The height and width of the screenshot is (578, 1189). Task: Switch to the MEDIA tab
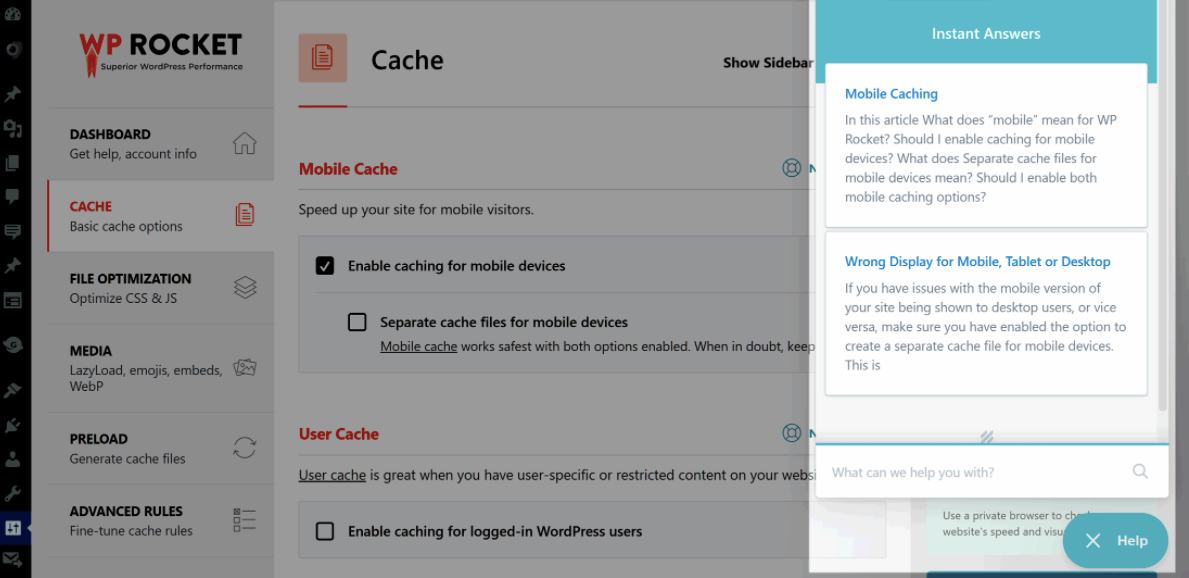point(161,369)
